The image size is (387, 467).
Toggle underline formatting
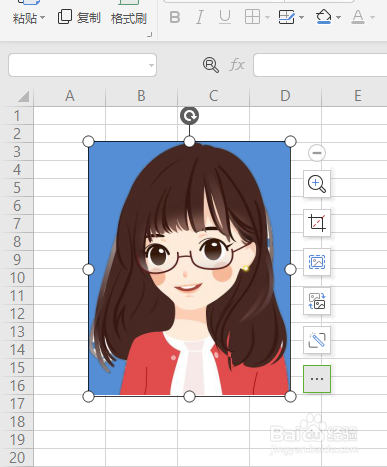[x=225, y=17]
